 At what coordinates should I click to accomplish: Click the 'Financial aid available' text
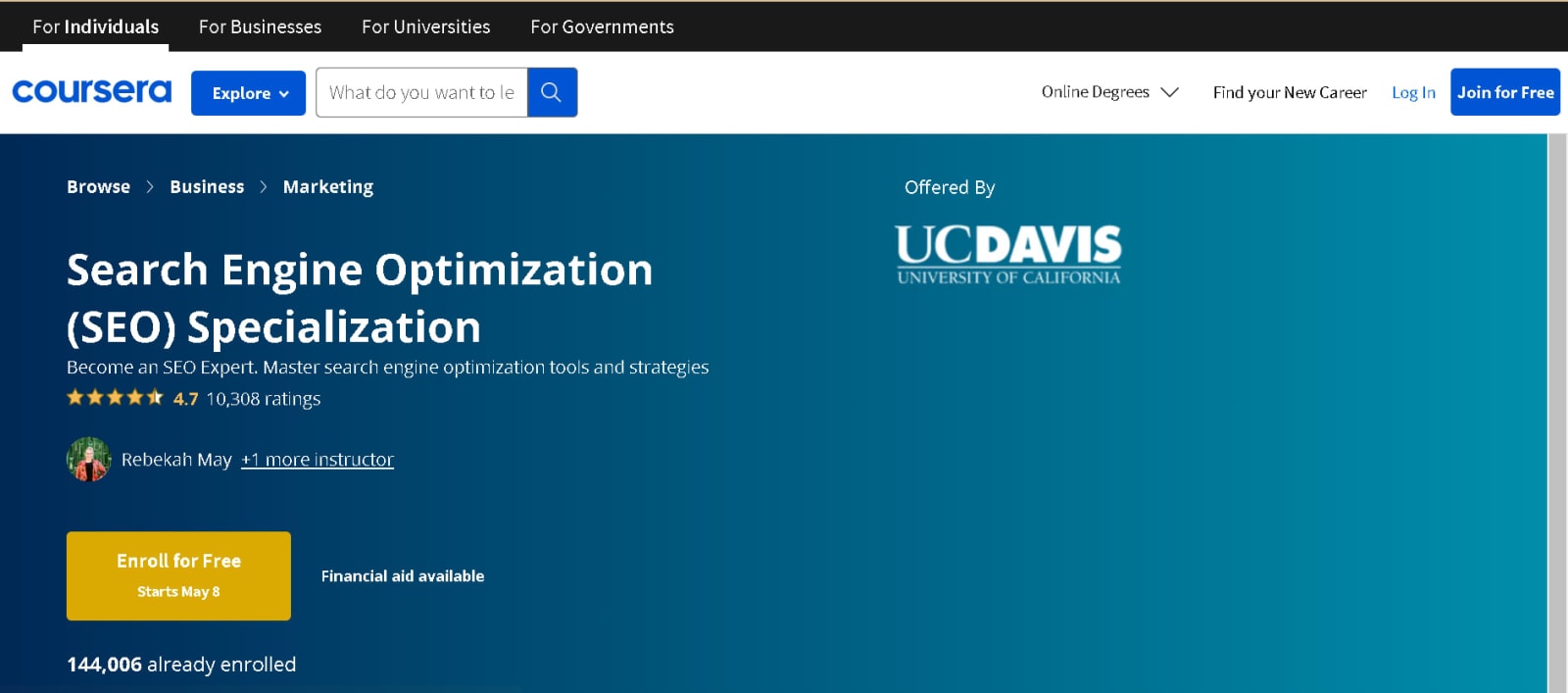tap(403, 575)
